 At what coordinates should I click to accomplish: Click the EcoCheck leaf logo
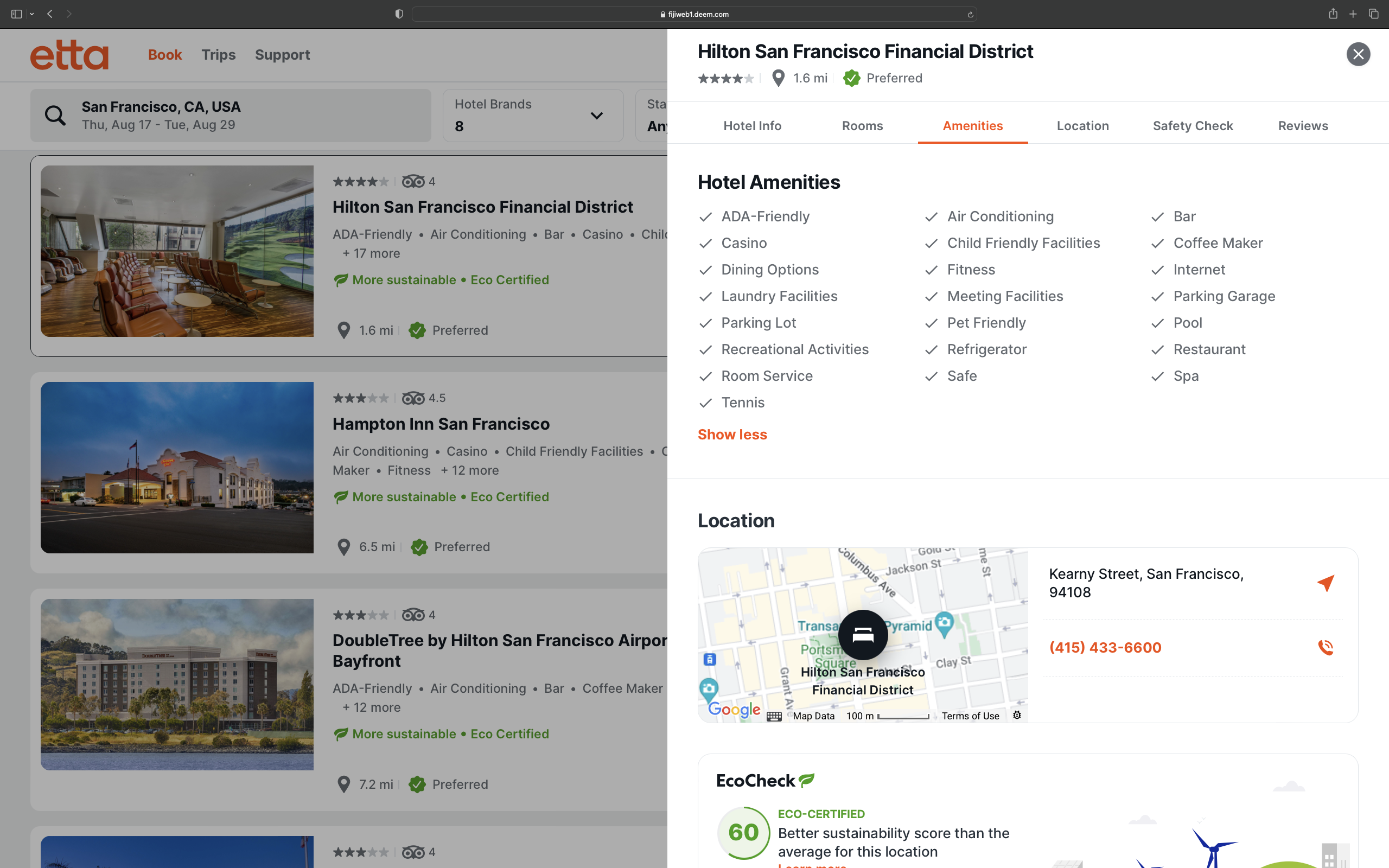pyautogui.click(x=806, y=780)
